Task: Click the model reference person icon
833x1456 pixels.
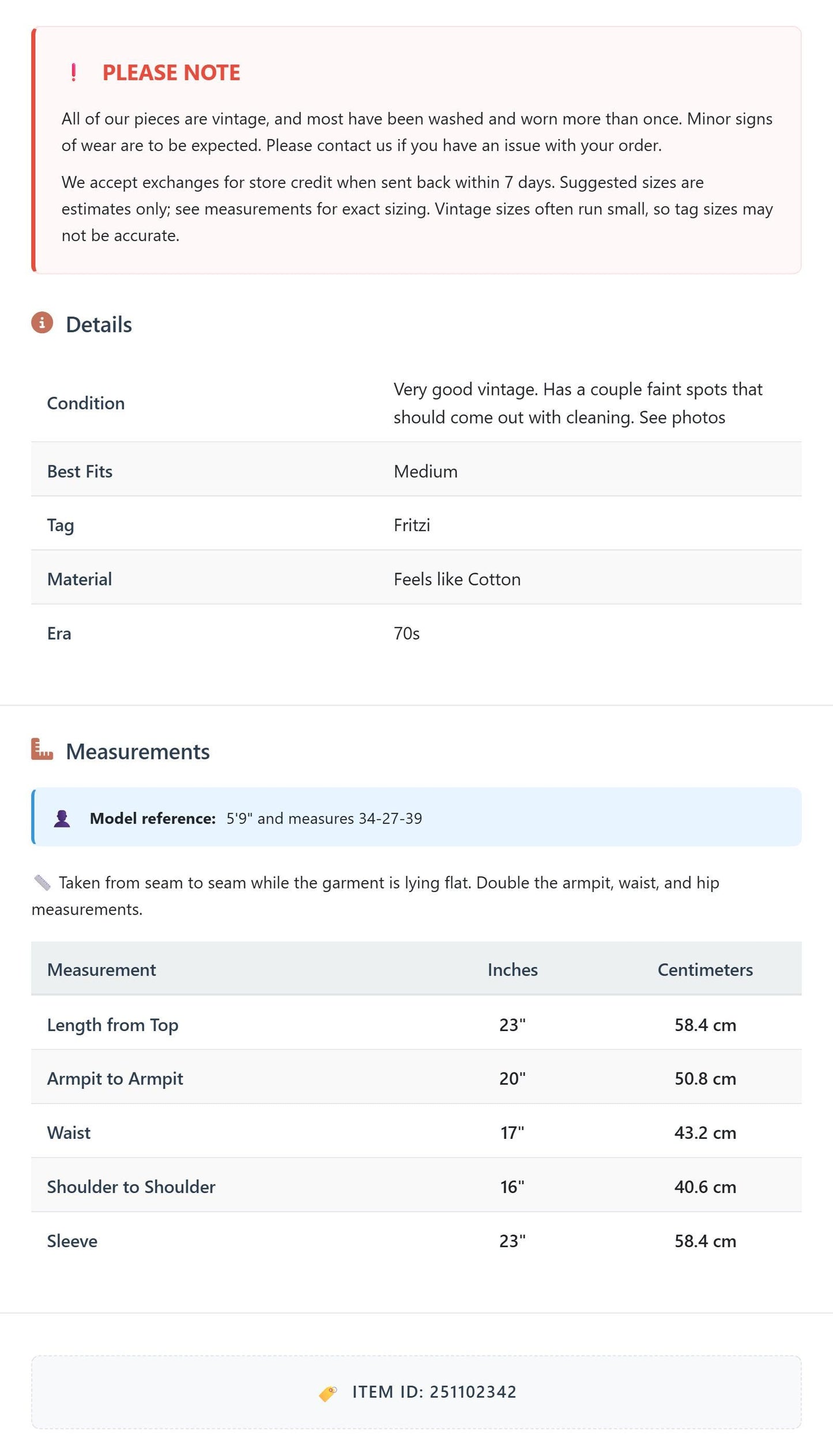Action: click(62, 819)
